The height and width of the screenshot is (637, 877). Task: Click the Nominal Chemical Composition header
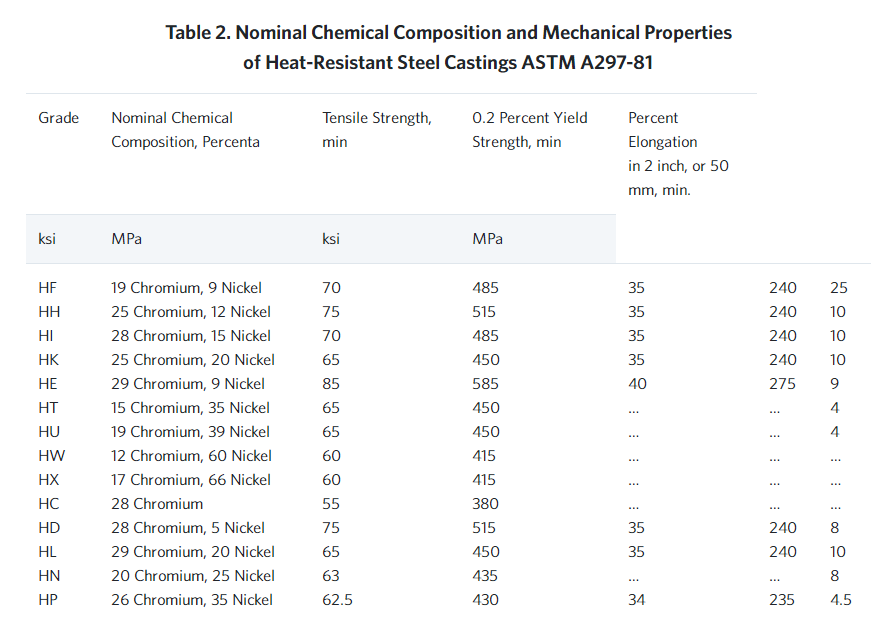(185, 130)
